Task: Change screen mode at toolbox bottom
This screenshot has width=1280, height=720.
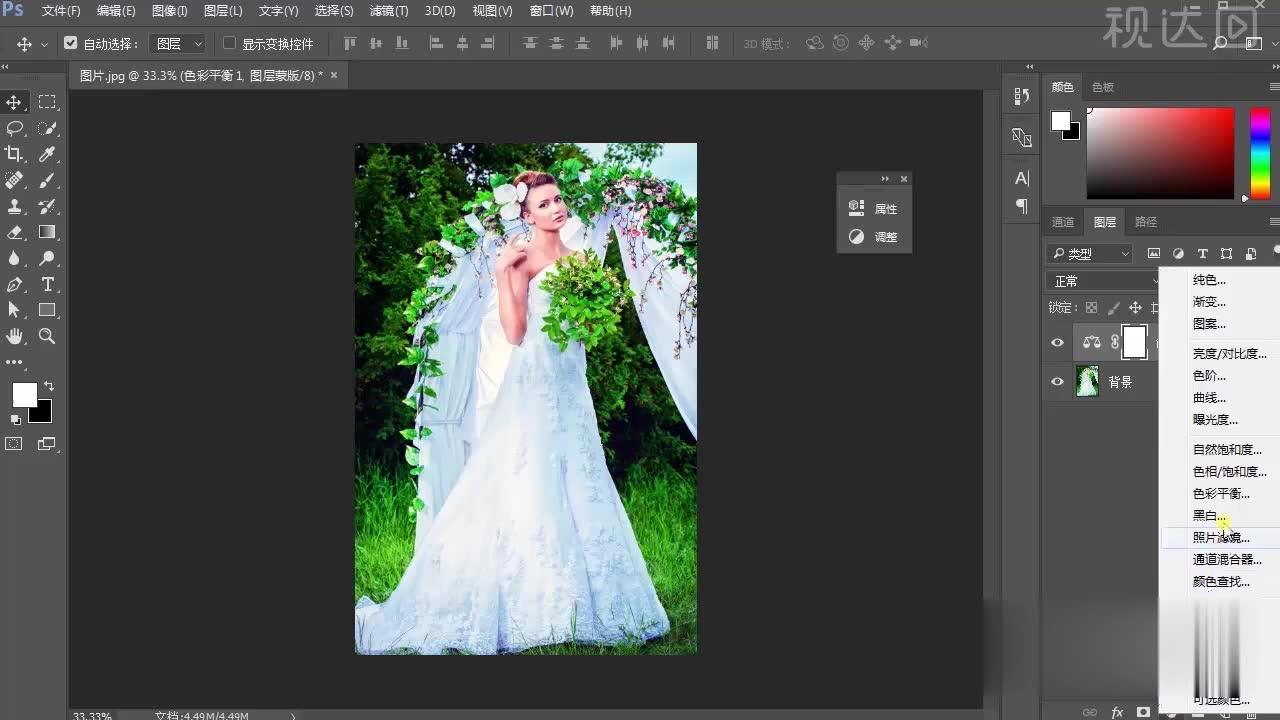Action: click(x=47, y=444)
